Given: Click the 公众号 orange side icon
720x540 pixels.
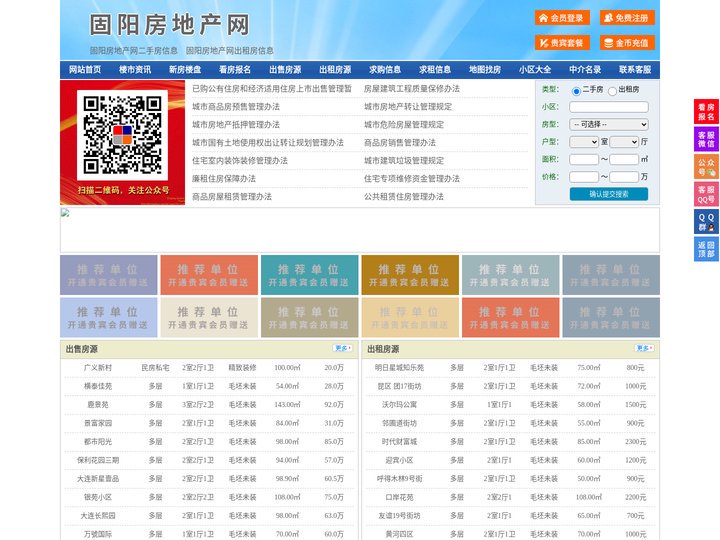Looking at the screenshot, I should (x=706, y=167).
